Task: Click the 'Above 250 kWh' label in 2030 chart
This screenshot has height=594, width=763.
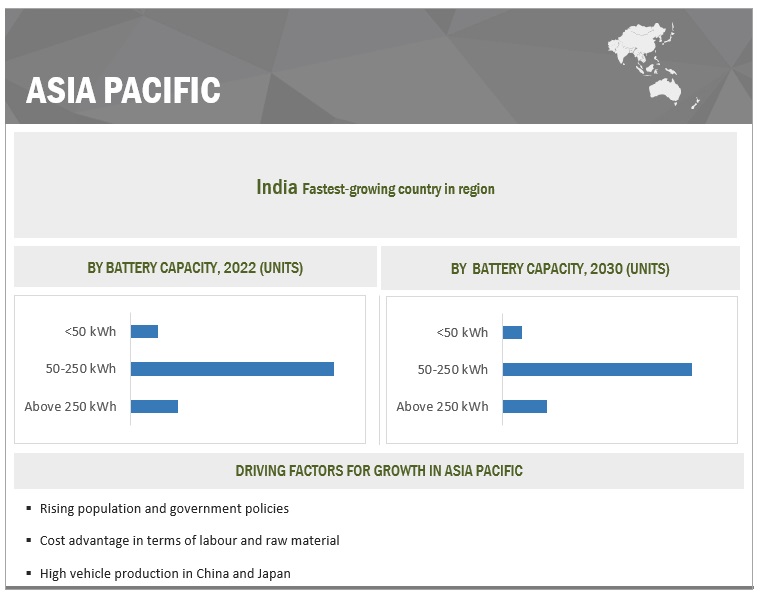Action: point(442,406)
